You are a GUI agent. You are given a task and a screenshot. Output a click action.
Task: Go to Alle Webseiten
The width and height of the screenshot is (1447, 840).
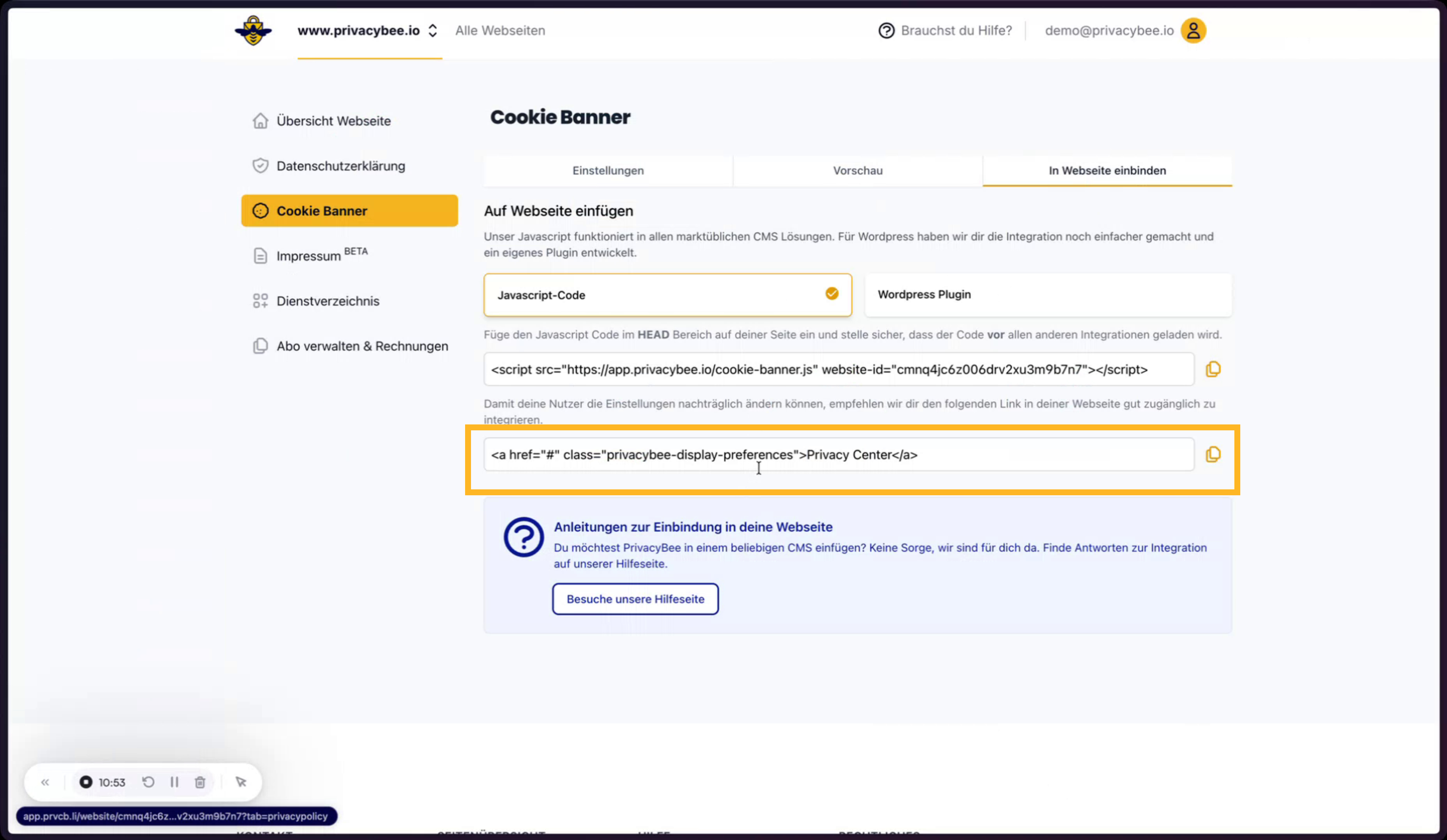(x=500, y=30)
